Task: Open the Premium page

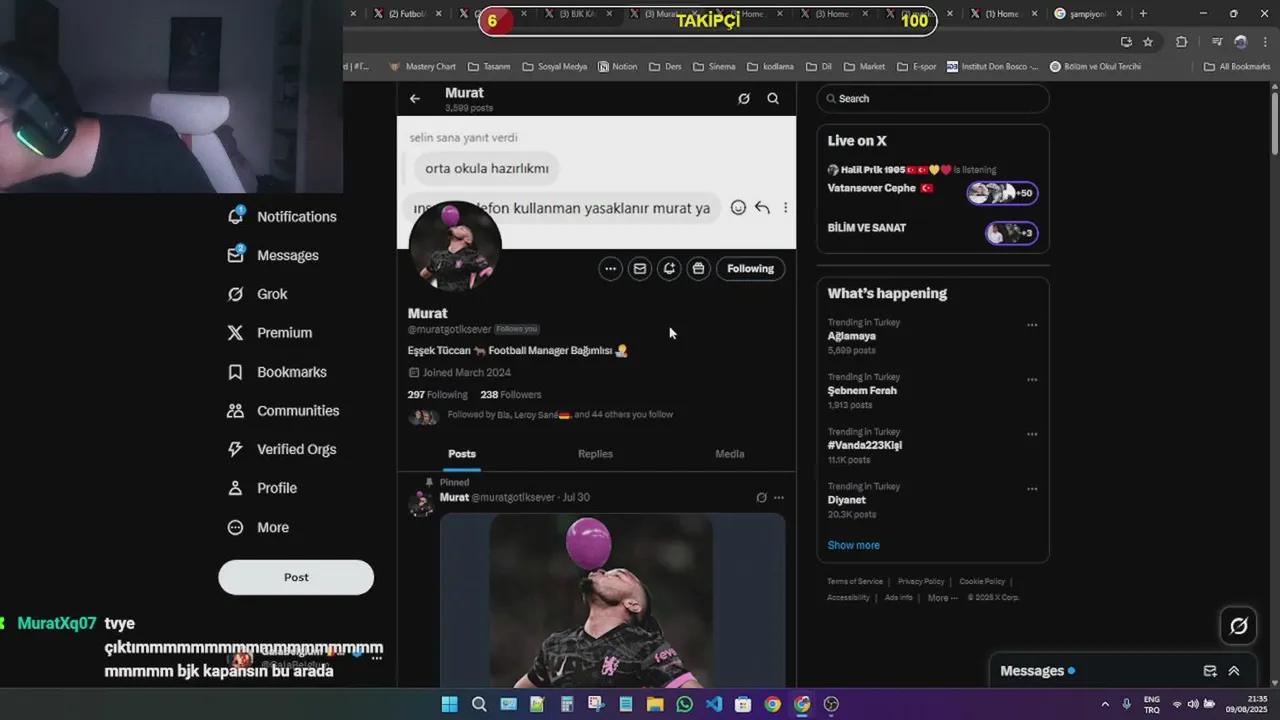Action: point(270,333)
